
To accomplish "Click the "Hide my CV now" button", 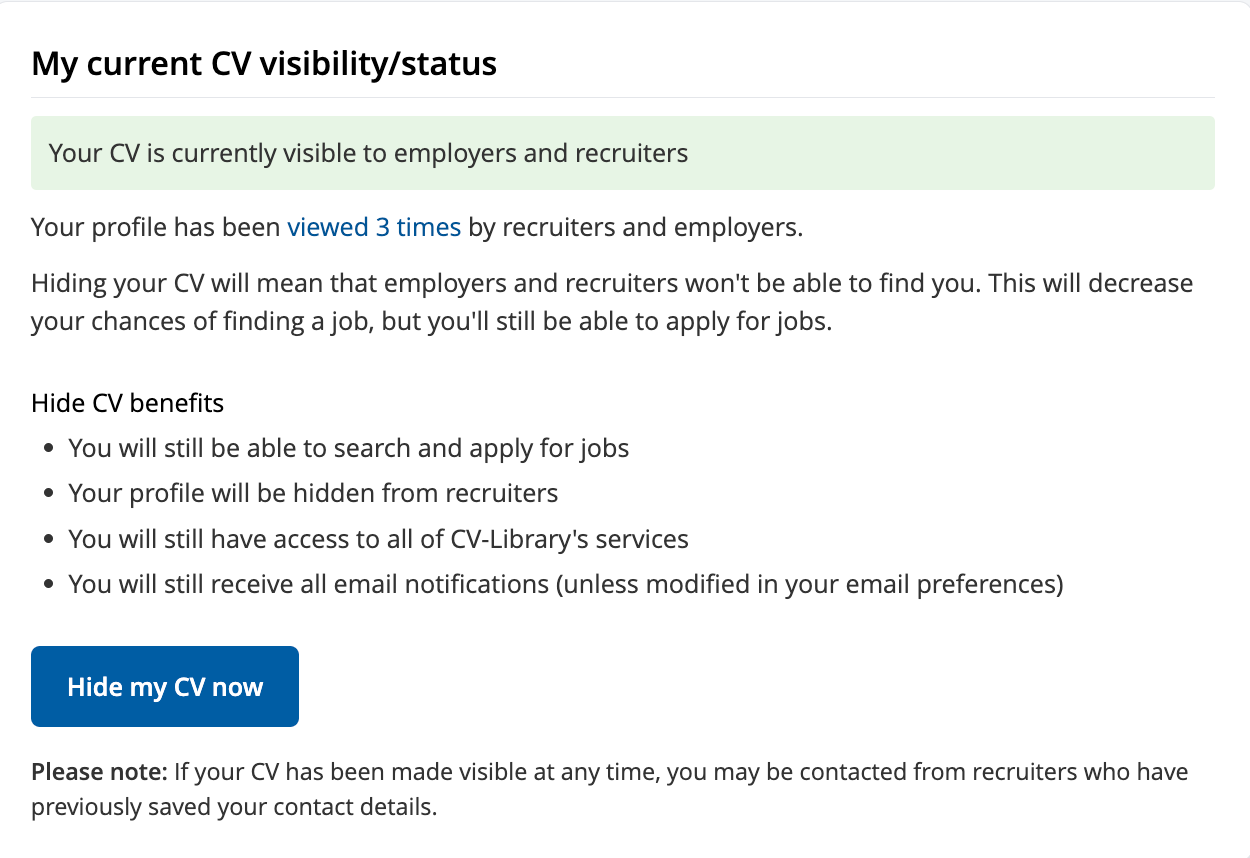I will pyautogui.click(x=165, y=687).
